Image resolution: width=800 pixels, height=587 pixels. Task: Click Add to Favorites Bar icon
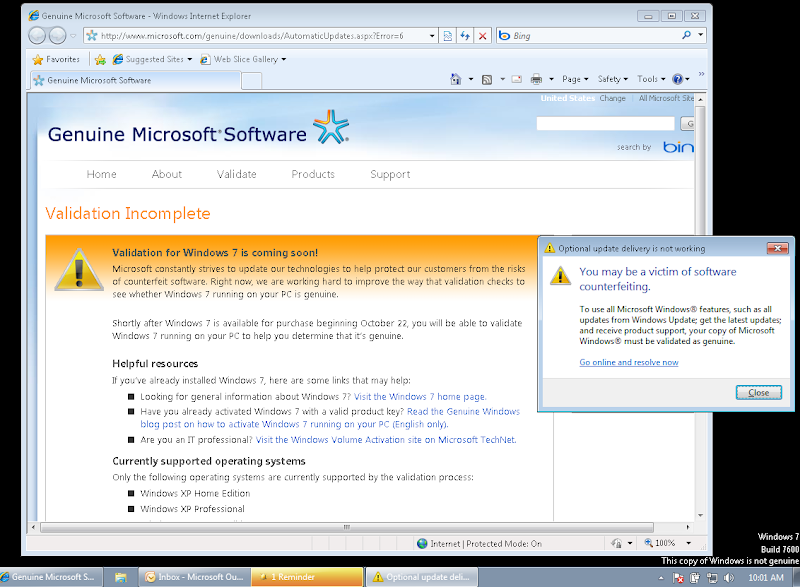click(x=101, y=60)
